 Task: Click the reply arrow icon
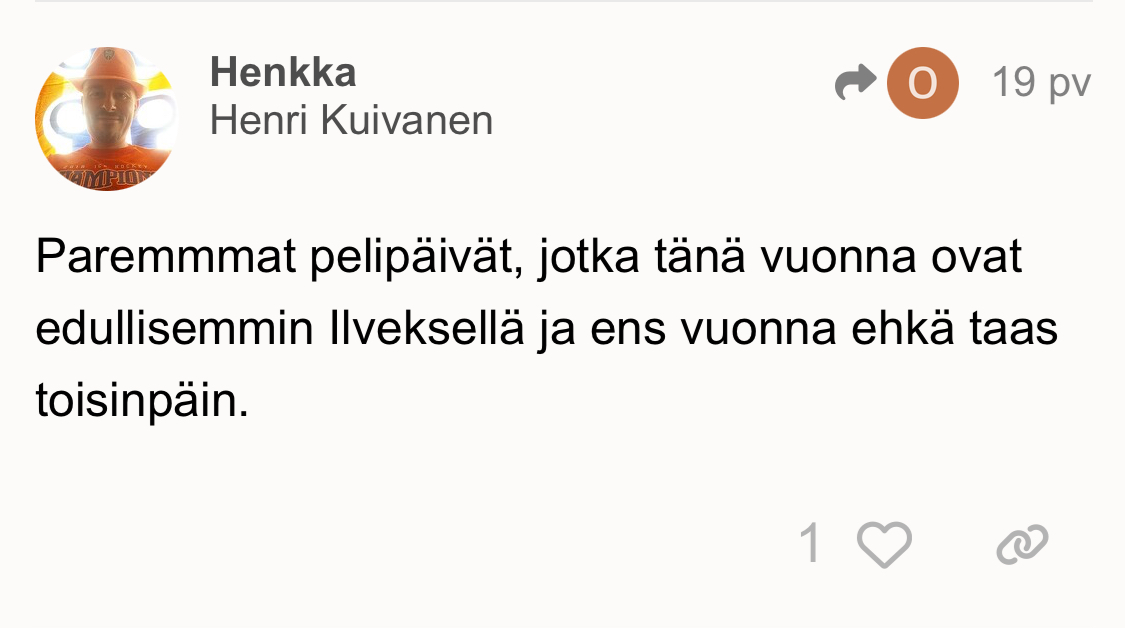pos(855,83)
